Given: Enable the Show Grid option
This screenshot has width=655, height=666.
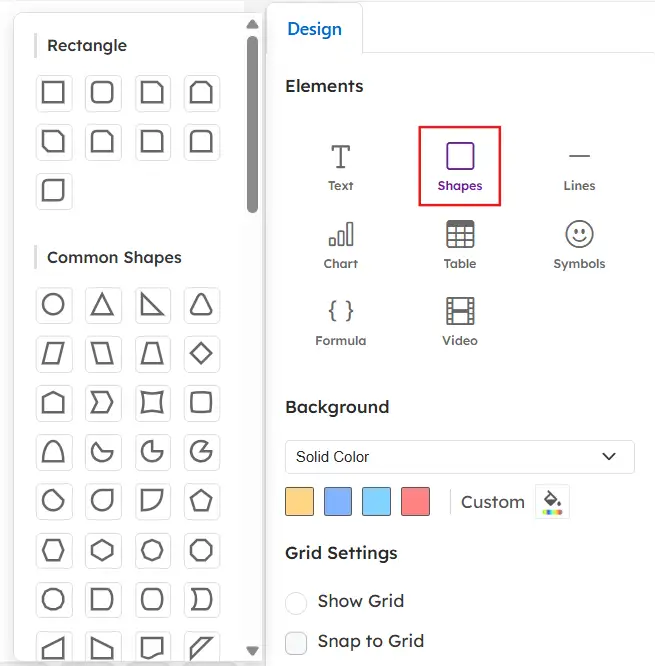Looking at the screenshot, I should pyautogui.click(x=296, y=602).
